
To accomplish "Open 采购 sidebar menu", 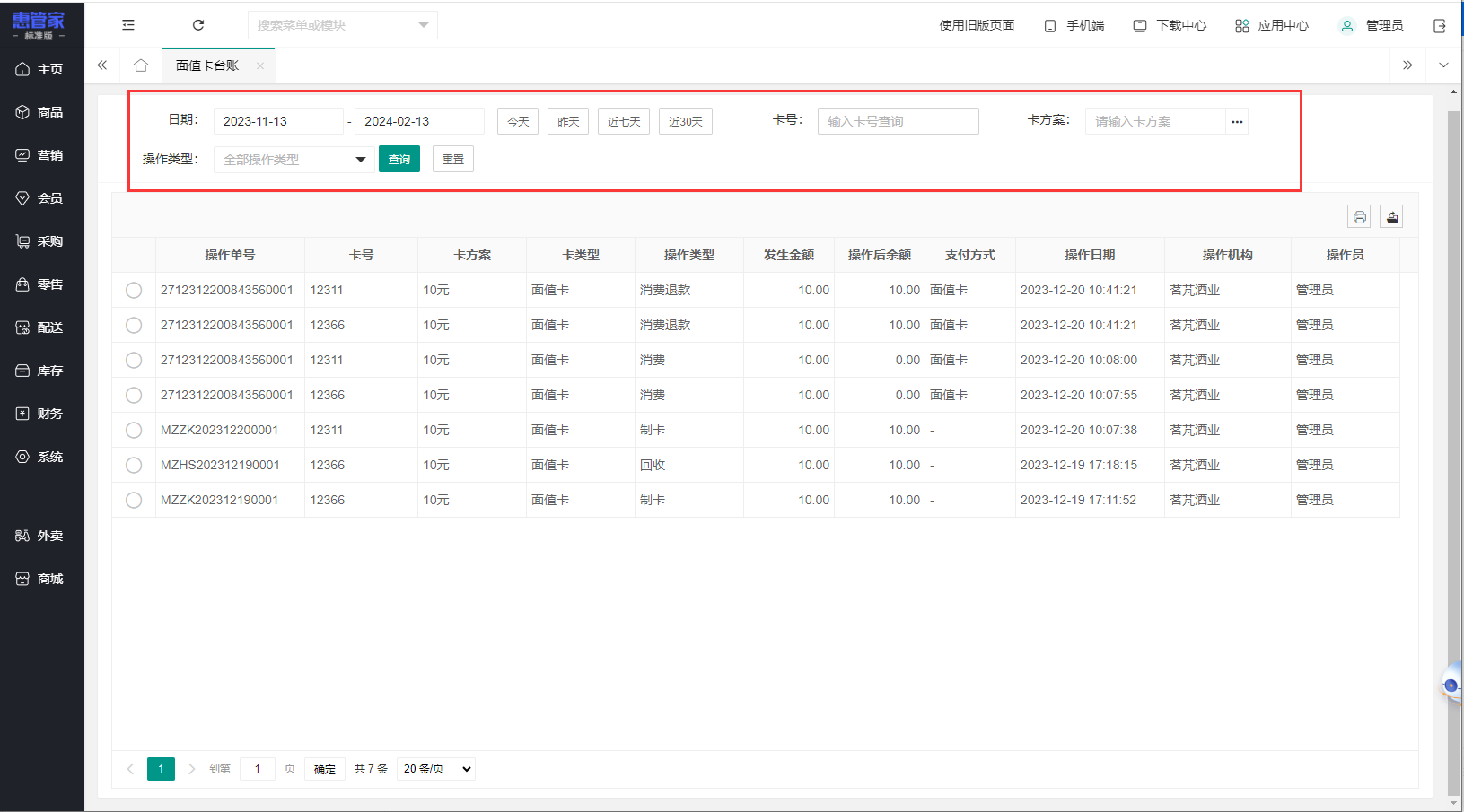I will 42,241.
